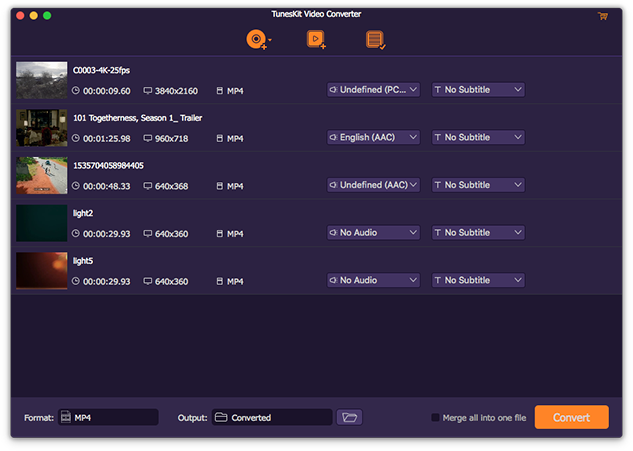Screen dimensions: 633x451
Task: Expand English (AAC) audio track dropdown
Action: click(373, 137)
